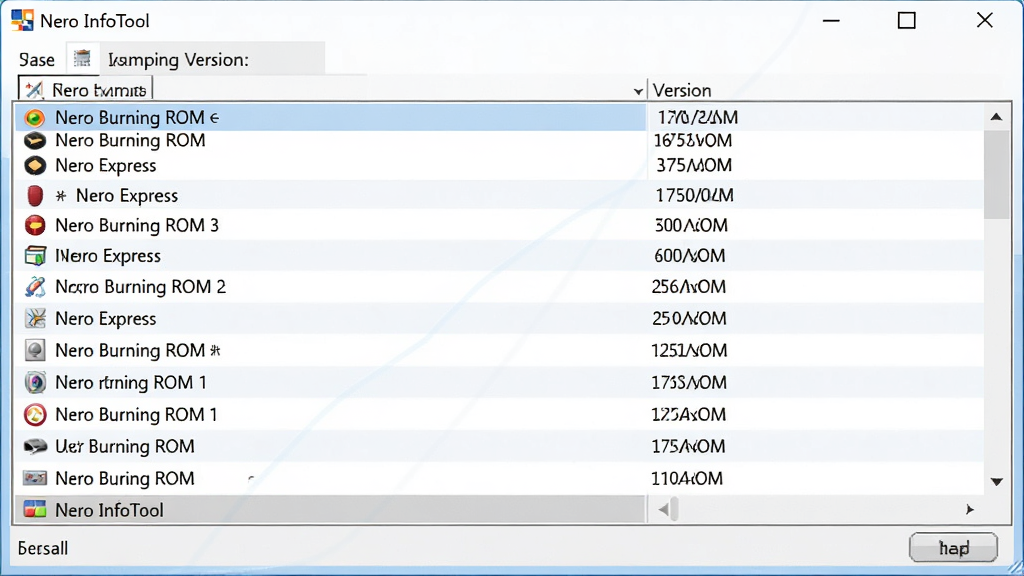The image size is (1024, 576).
Task: Click the first column header sort arrow
Action: tap(638, 91)
